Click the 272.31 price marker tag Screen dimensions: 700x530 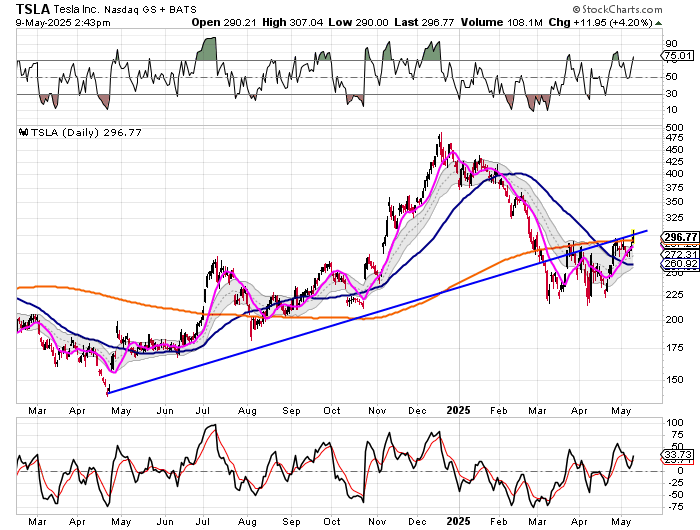(x=679, y=254)
